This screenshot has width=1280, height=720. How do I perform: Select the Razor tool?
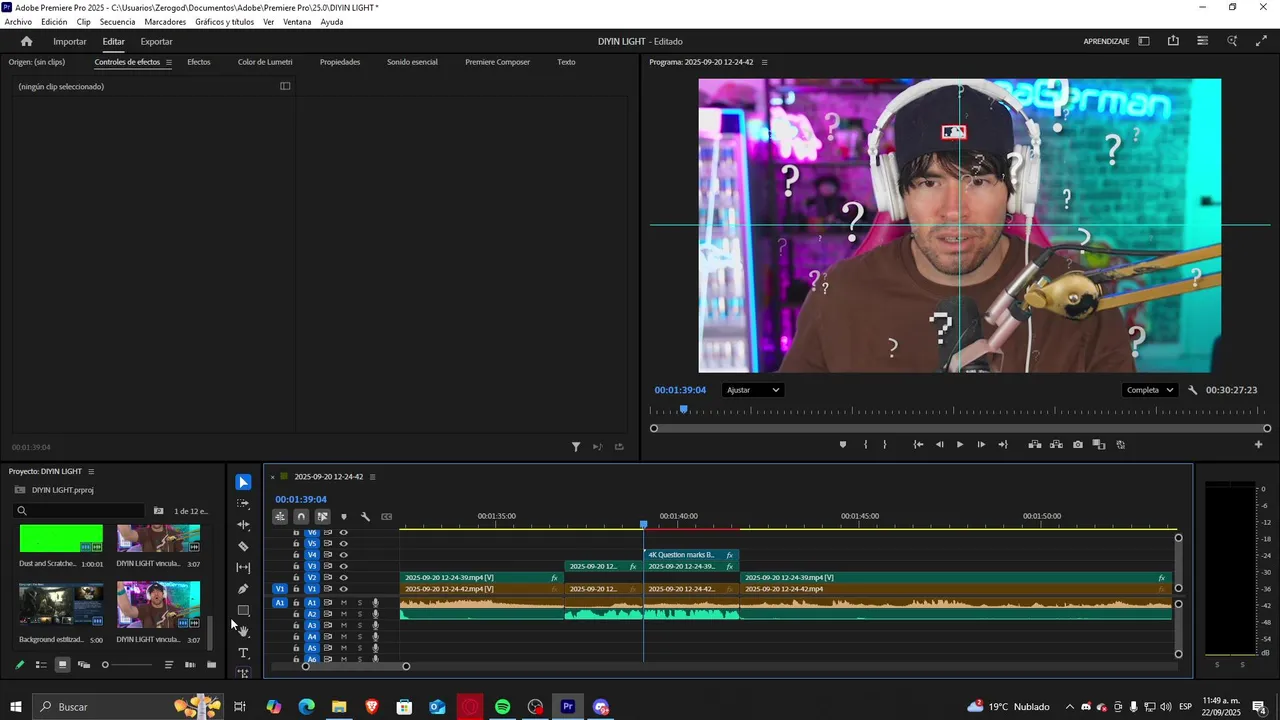pos(243,546)
